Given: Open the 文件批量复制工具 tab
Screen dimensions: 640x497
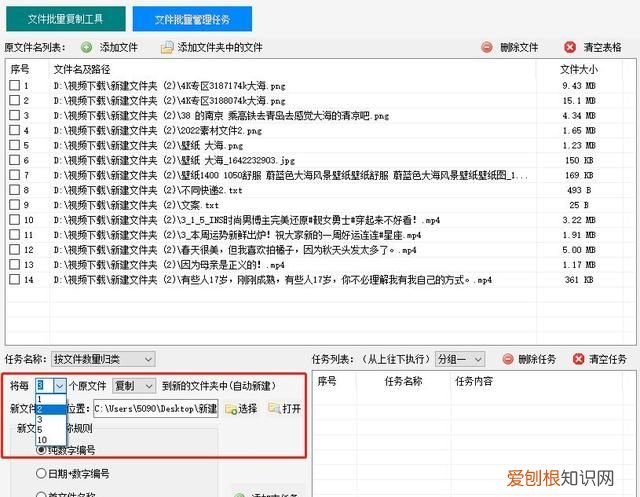Looking at the screenshot, I should pyautogui.click(x=66, y=19).
